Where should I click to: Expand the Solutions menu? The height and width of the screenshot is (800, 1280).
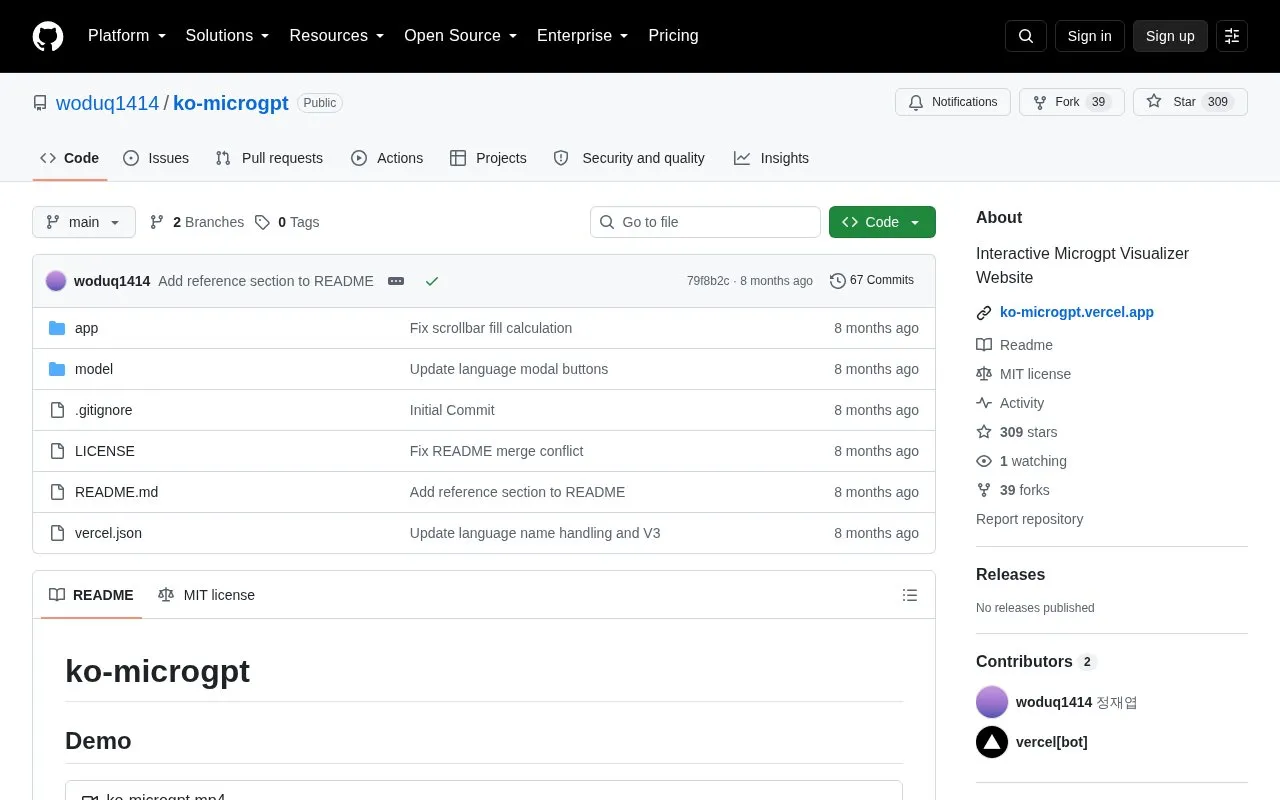228,36
